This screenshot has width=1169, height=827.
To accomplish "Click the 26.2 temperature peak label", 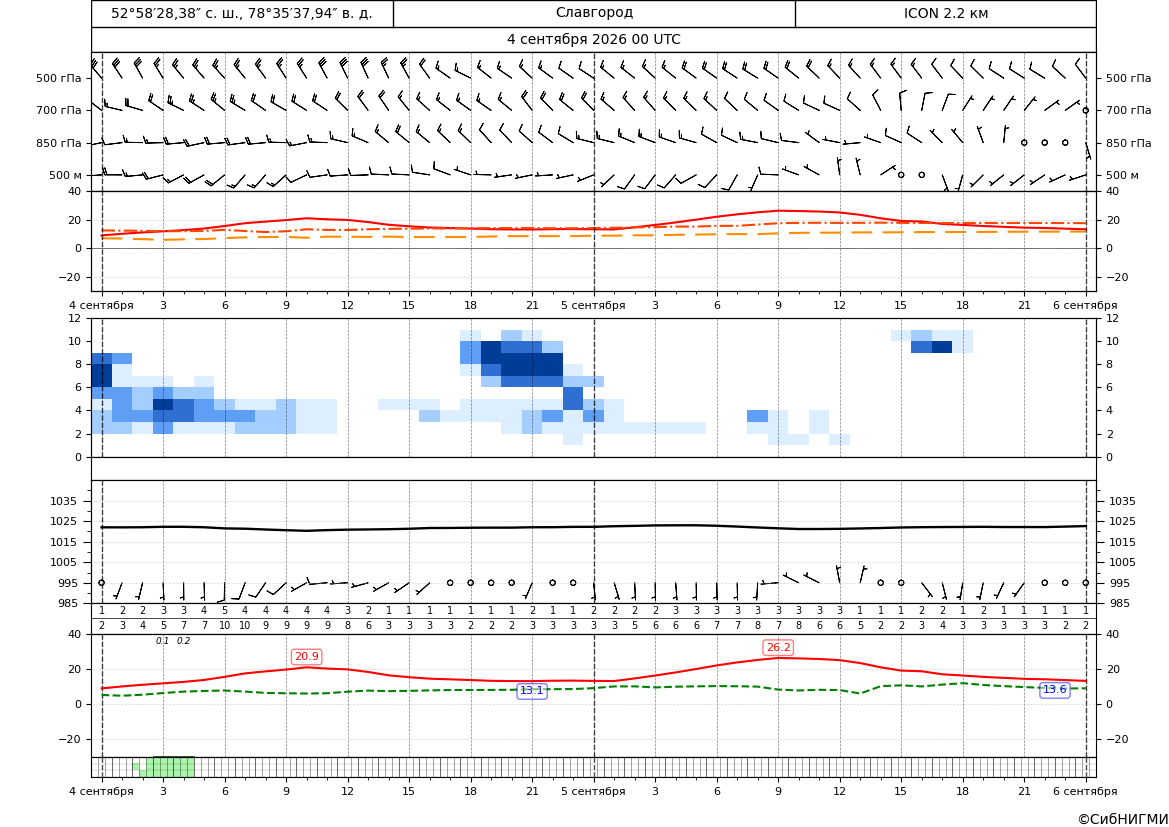I will click(x=778, y=647).
